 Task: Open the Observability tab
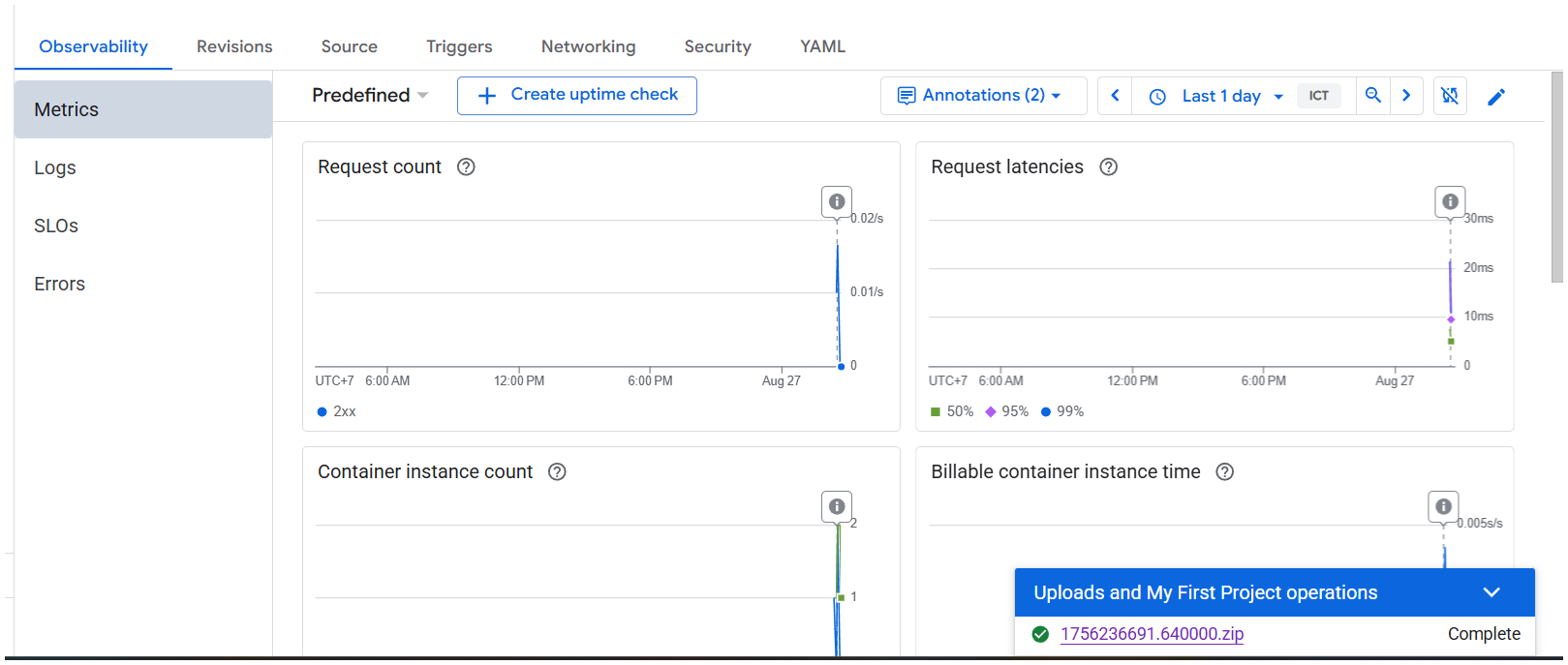tap(93, 46)
